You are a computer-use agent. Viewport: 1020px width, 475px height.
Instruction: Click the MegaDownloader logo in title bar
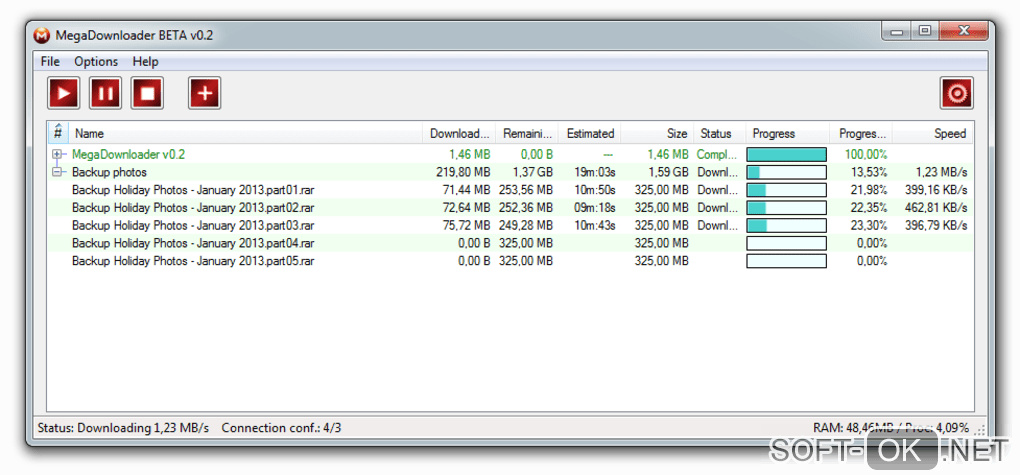[x=41, y=35]
